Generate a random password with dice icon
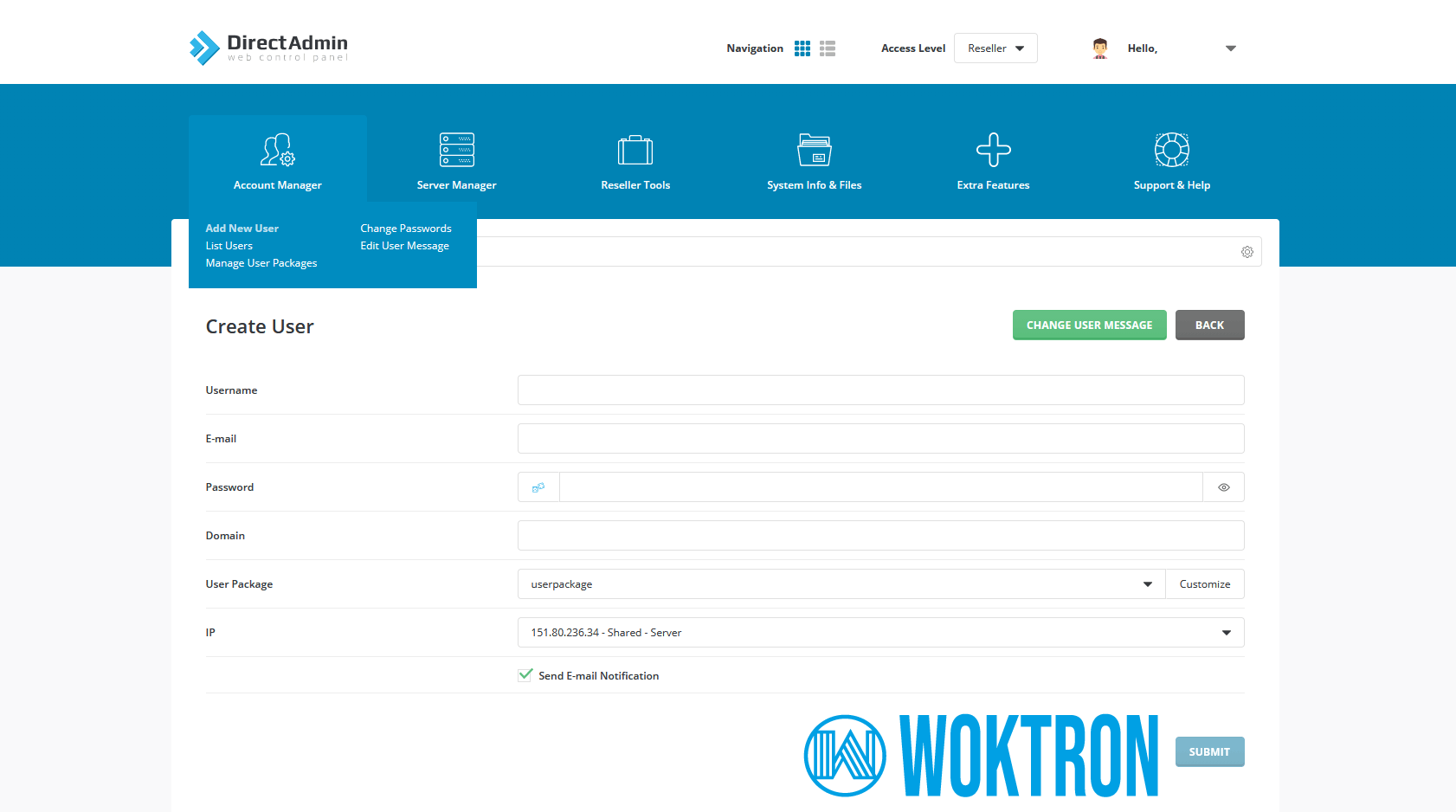 (x=538, y=487)
